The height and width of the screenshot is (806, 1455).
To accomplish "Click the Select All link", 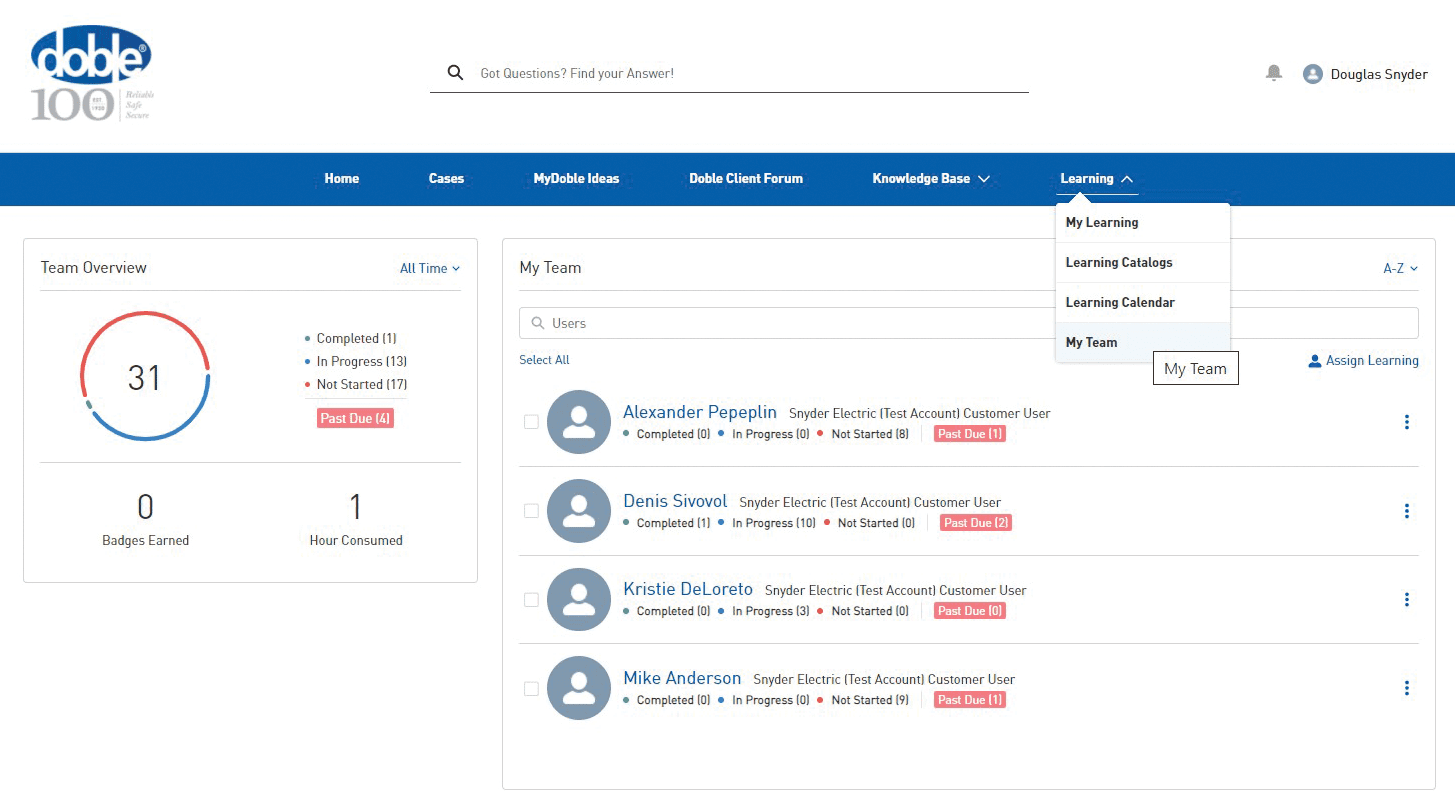I will click(x=544, y=360).
